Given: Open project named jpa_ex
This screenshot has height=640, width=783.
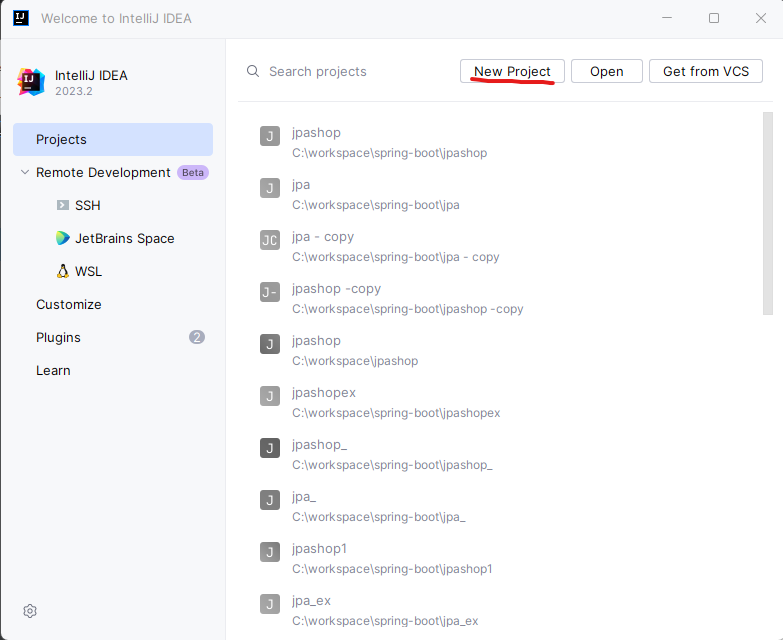Looking at the screenshot, I should (x=312, y=601).
